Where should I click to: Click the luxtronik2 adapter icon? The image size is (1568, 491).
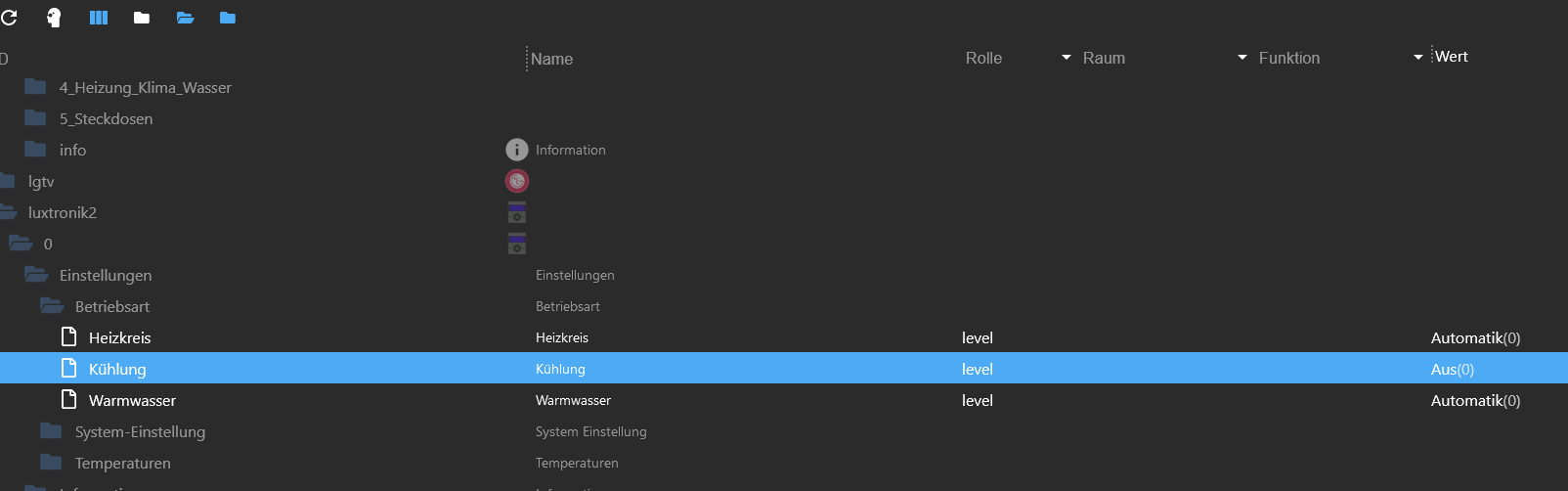(516, 212)
